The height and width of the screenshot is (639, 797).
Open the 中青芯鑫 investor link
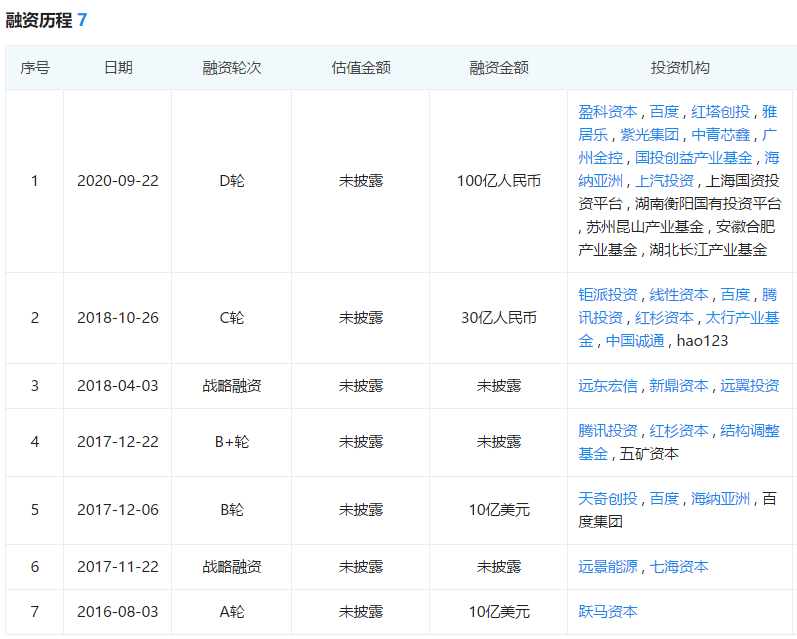[721, 135]
